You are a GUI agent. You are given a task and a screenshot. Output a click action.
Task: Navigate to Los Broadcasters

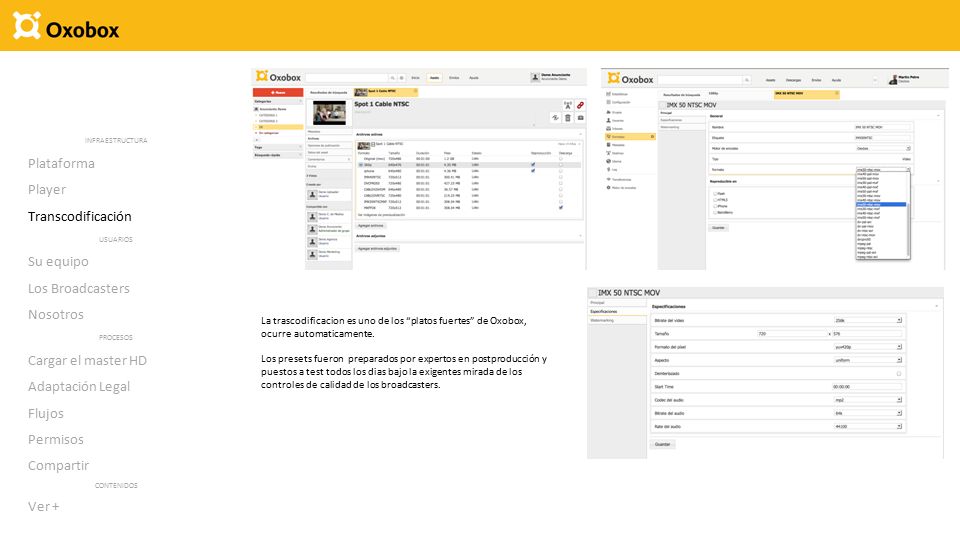[x=78, y=288]
